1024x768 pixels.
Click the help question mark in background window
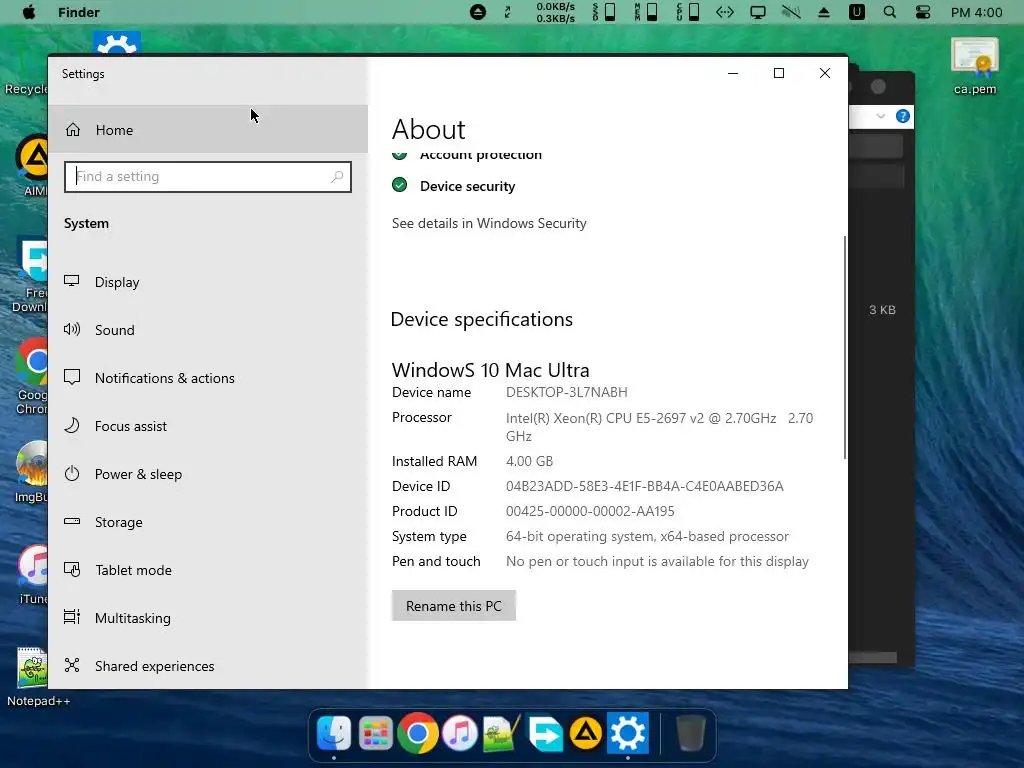(x=903, y=116)
